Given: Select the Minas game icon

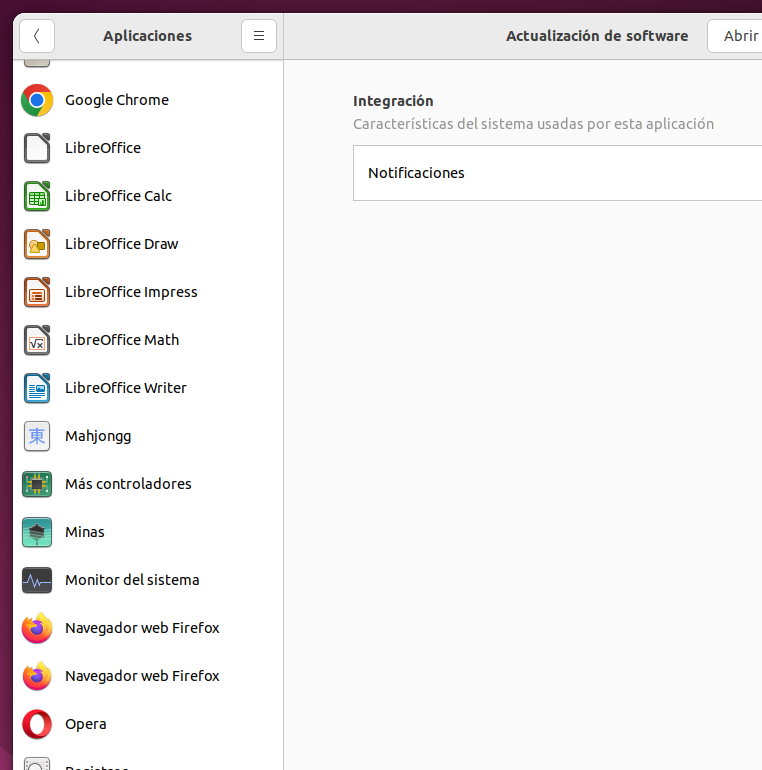Looking at the screenshot, I should [37, 532].
